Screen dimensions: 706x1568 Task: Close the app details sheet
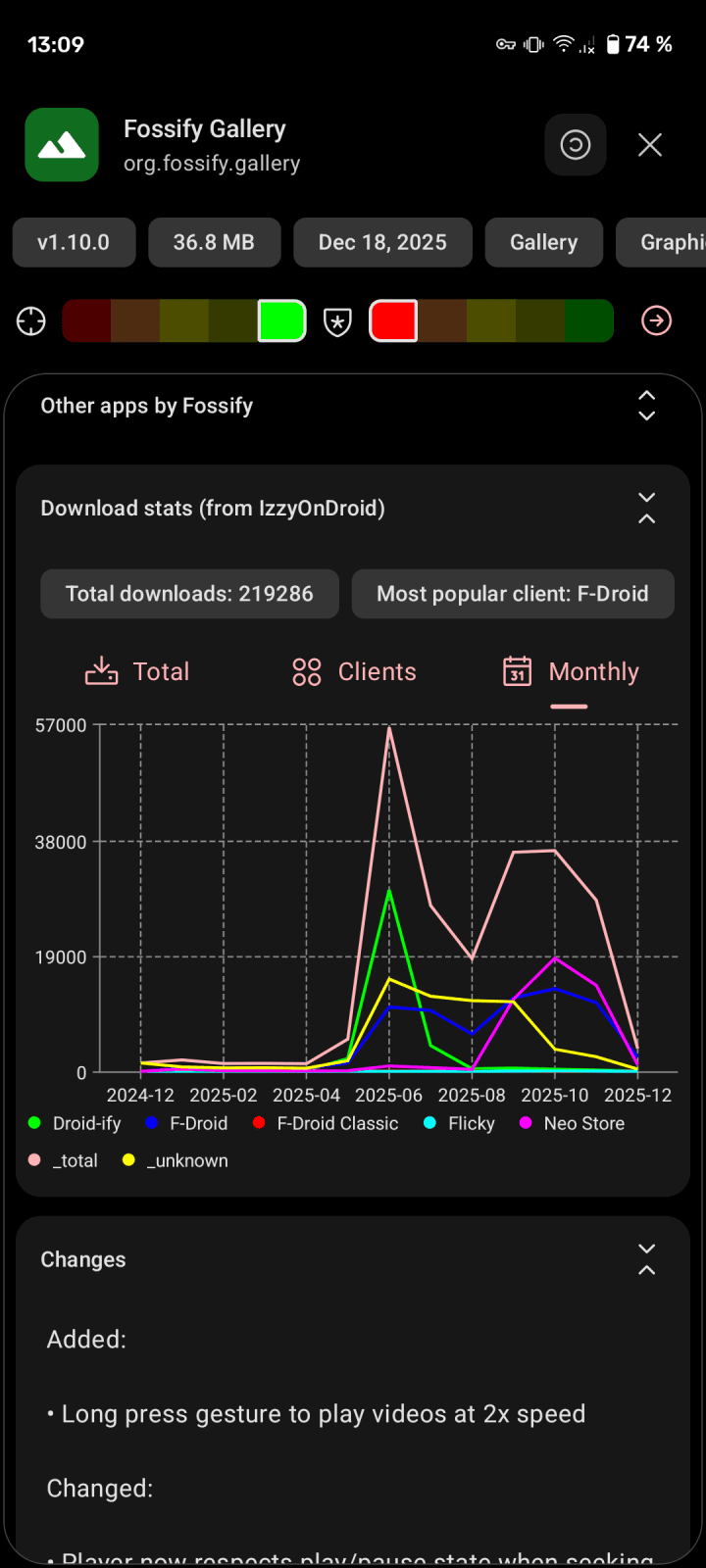[x=649, y=145]
